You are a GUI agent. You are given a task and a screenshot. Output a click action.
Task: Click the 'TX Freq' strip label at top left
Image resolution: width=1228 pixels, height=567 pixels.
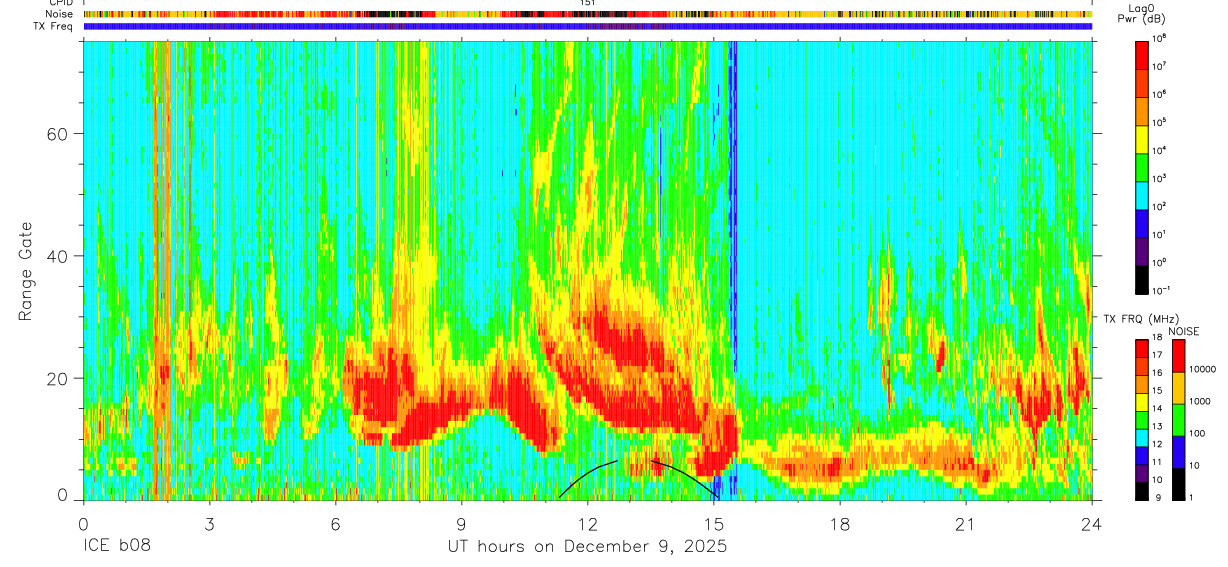(x=55, y=26)
